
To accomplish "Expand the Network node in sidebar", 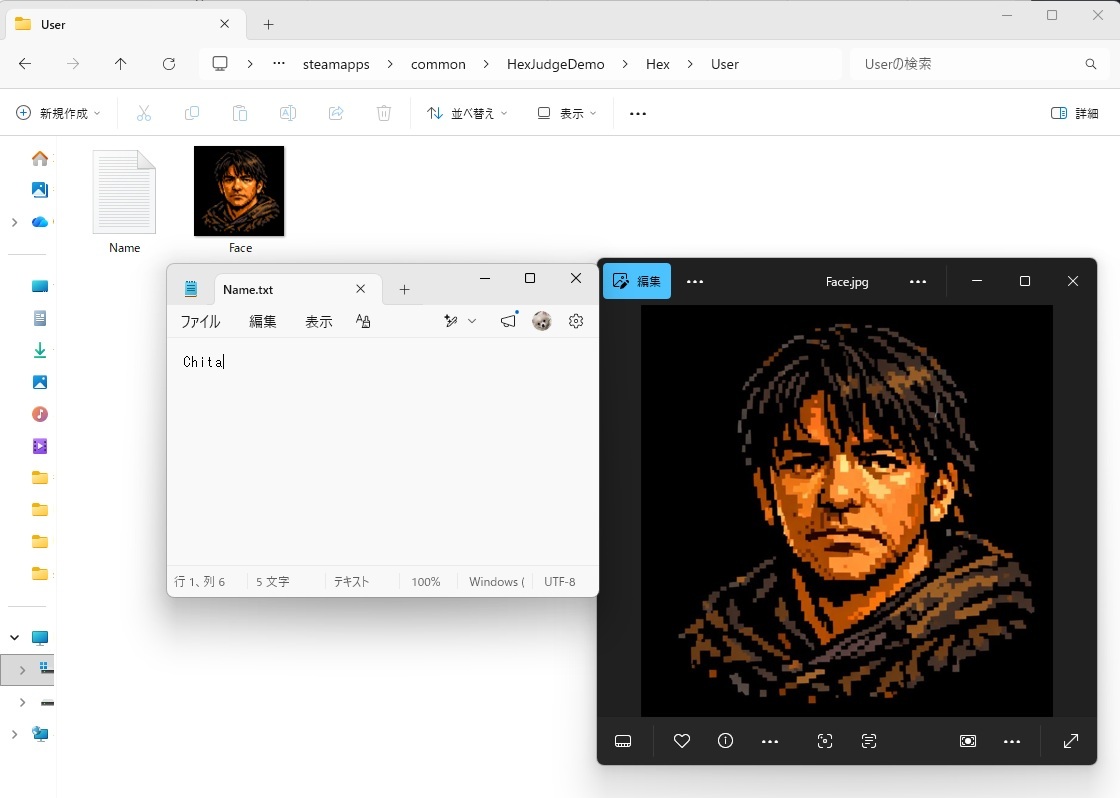I will coord(14,734).
